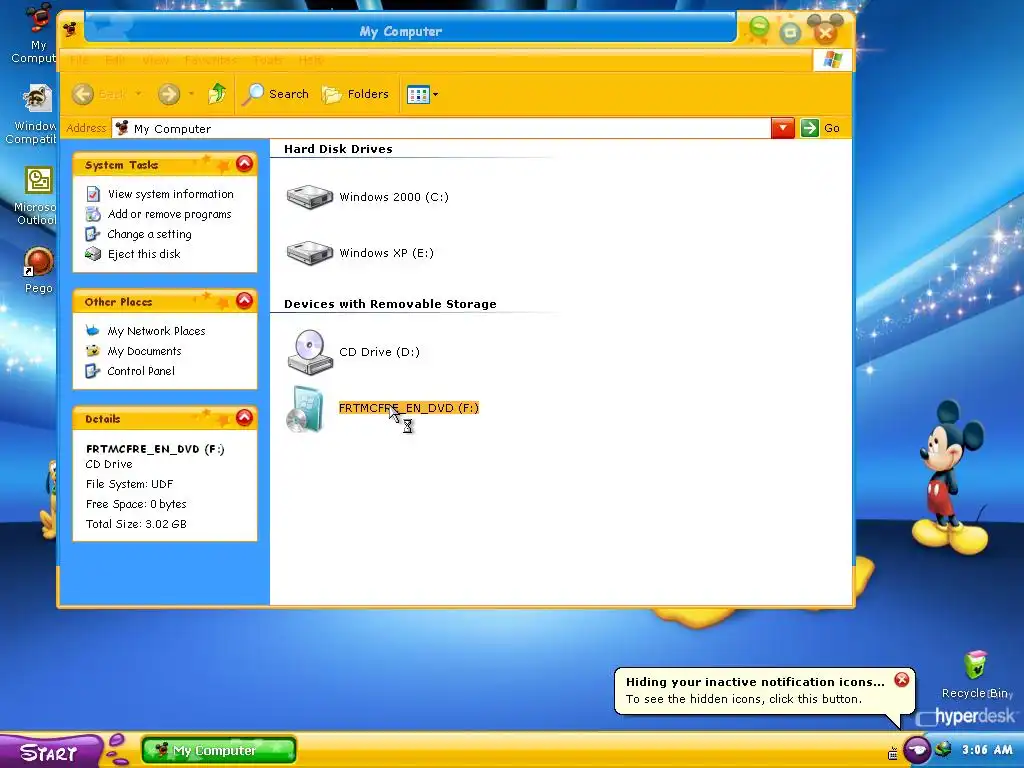
Task: Open My Documents link
Action: [x=144, y=351]
